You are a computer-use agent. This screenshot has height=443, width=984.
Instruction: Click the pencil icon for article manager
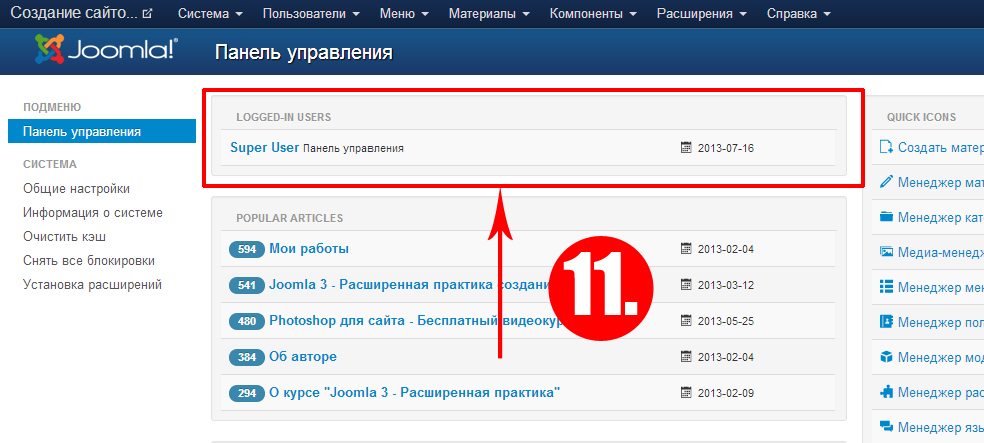886,182
